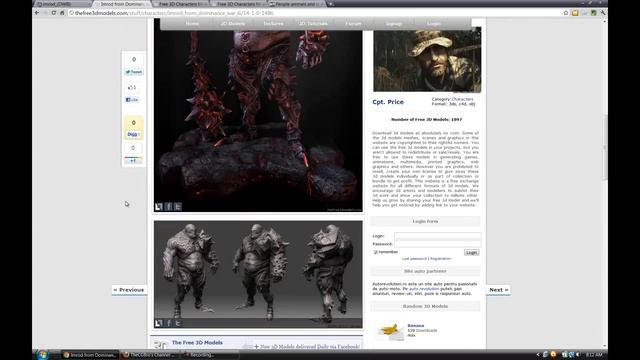Share the top monster image on Facebook
Viewport: 640px width, 360px height.
coord(169,207)
